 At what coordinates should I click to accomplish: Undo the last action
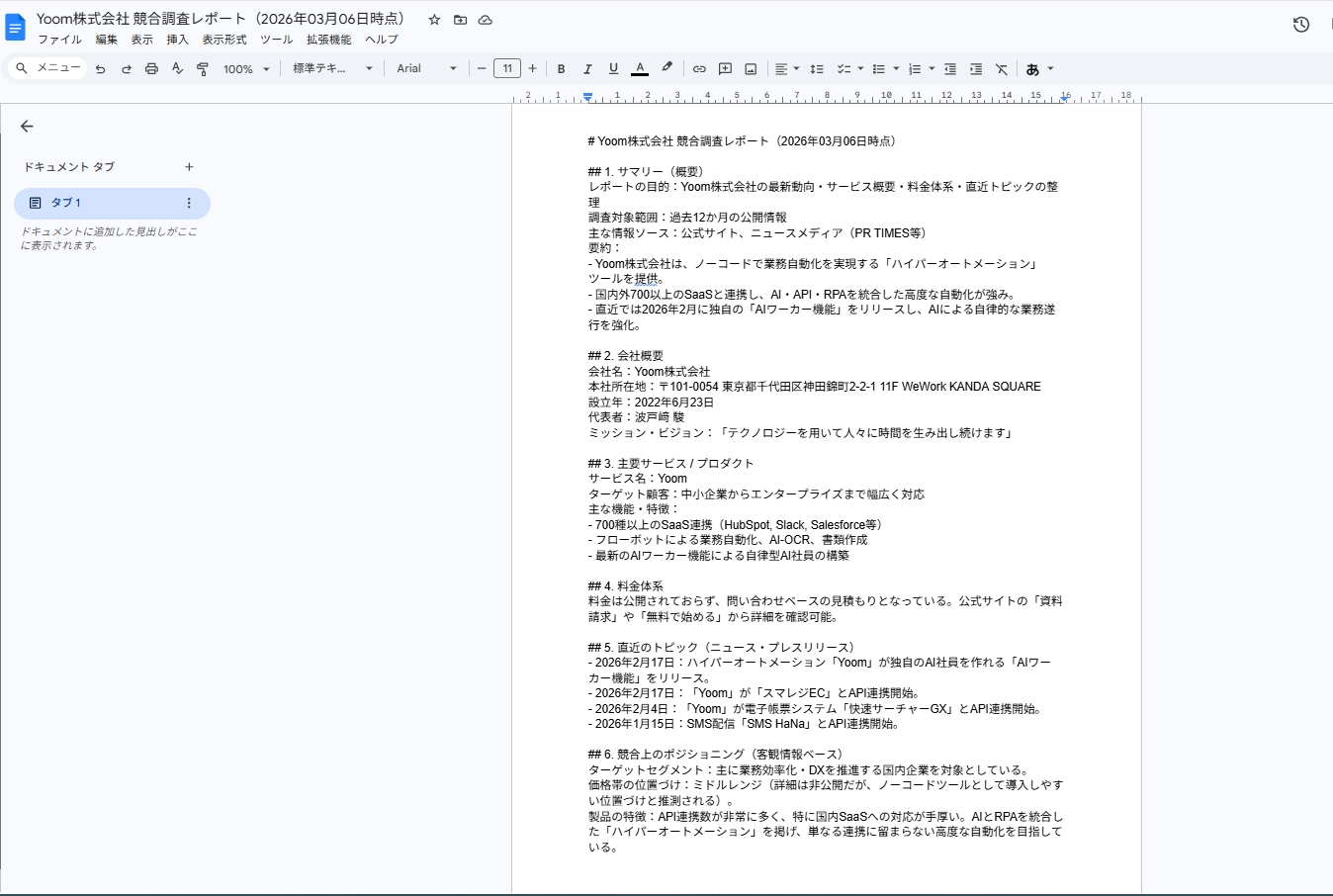tap(100, 69)
